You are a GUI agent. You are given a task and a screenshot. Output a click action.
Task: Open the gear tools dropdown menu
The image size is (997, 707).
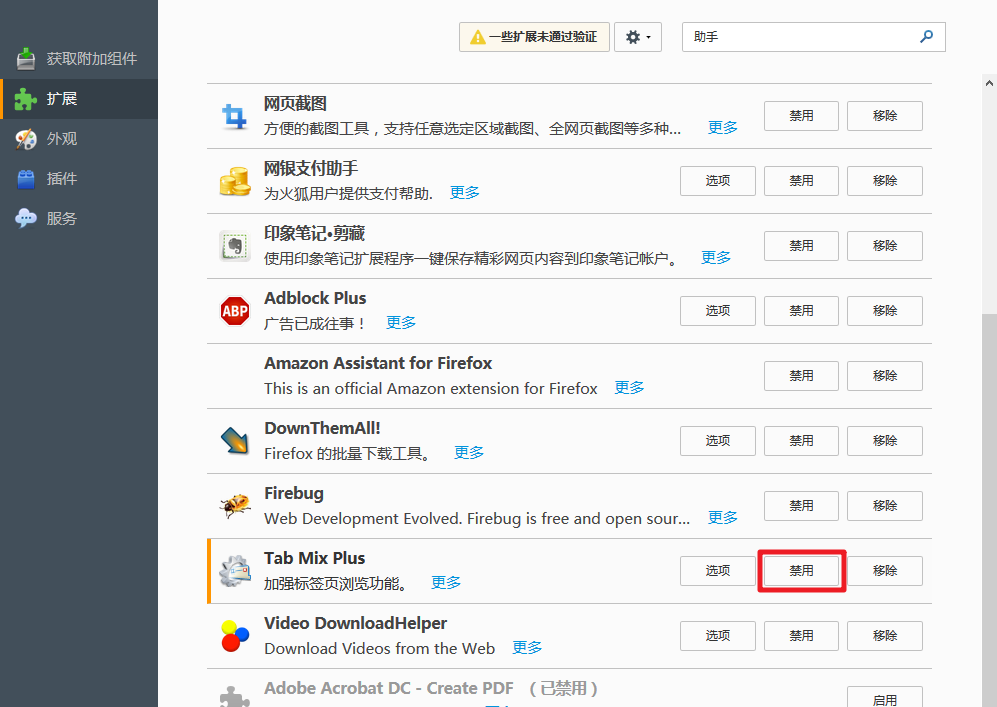[637, 36]
